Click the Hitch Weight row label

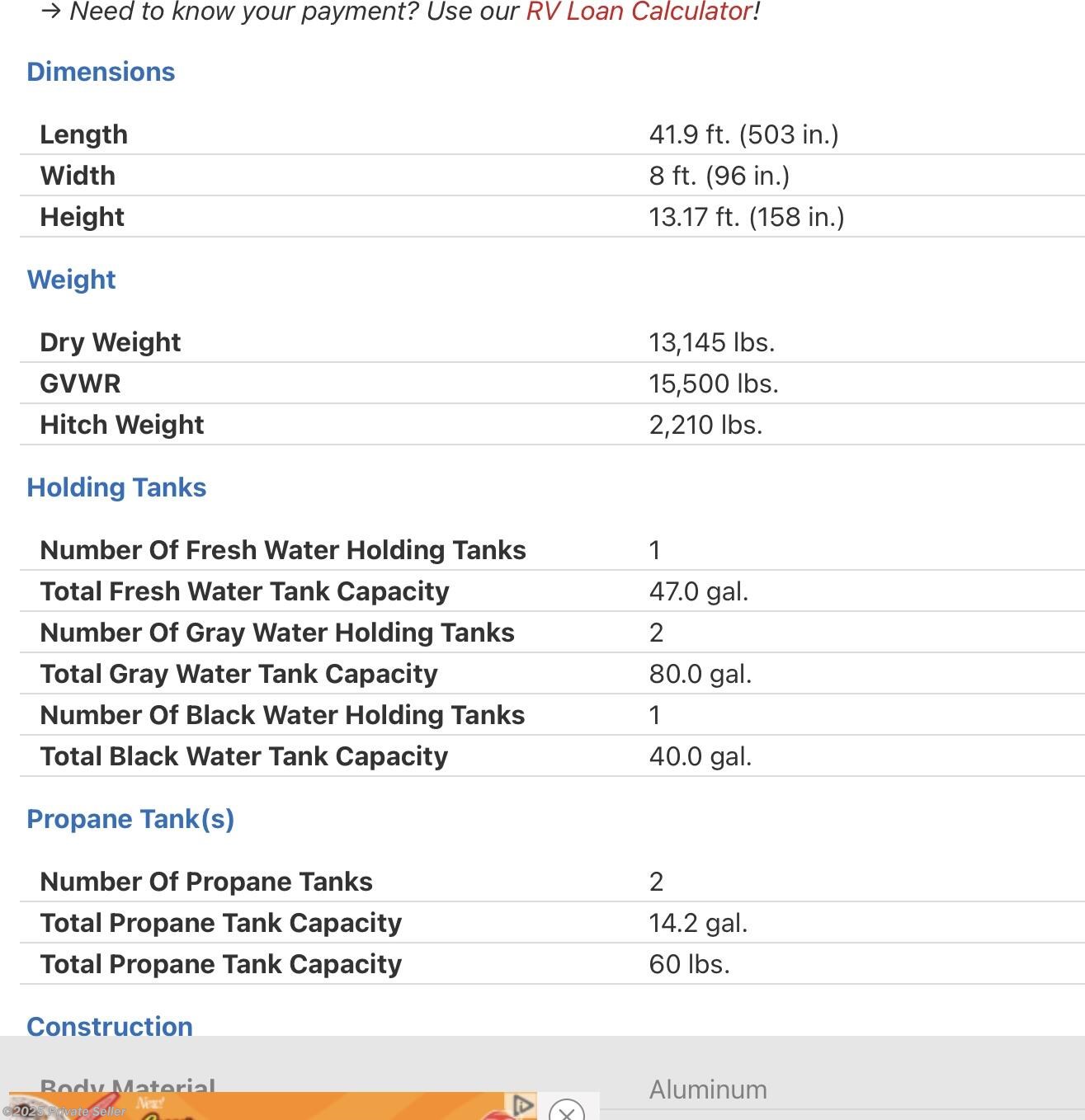pyautogui.click(x=121, y=425)
